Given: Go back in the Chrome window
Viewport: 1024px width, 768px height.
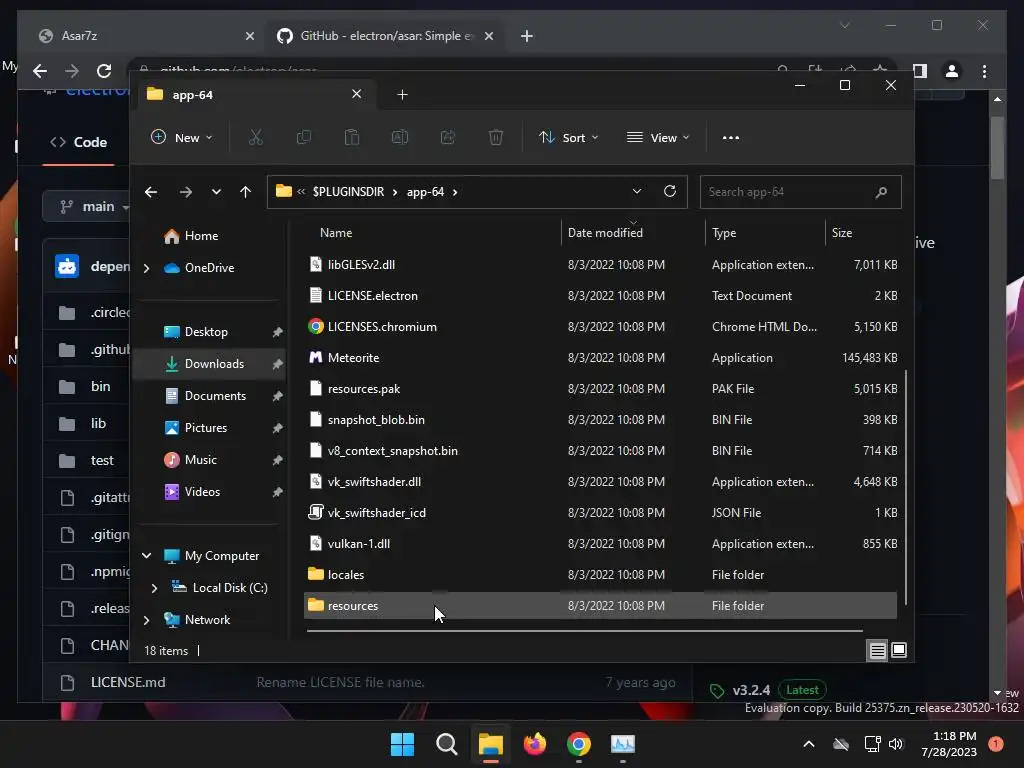Looking at the screenshot, I should click(x=40, y=71).
